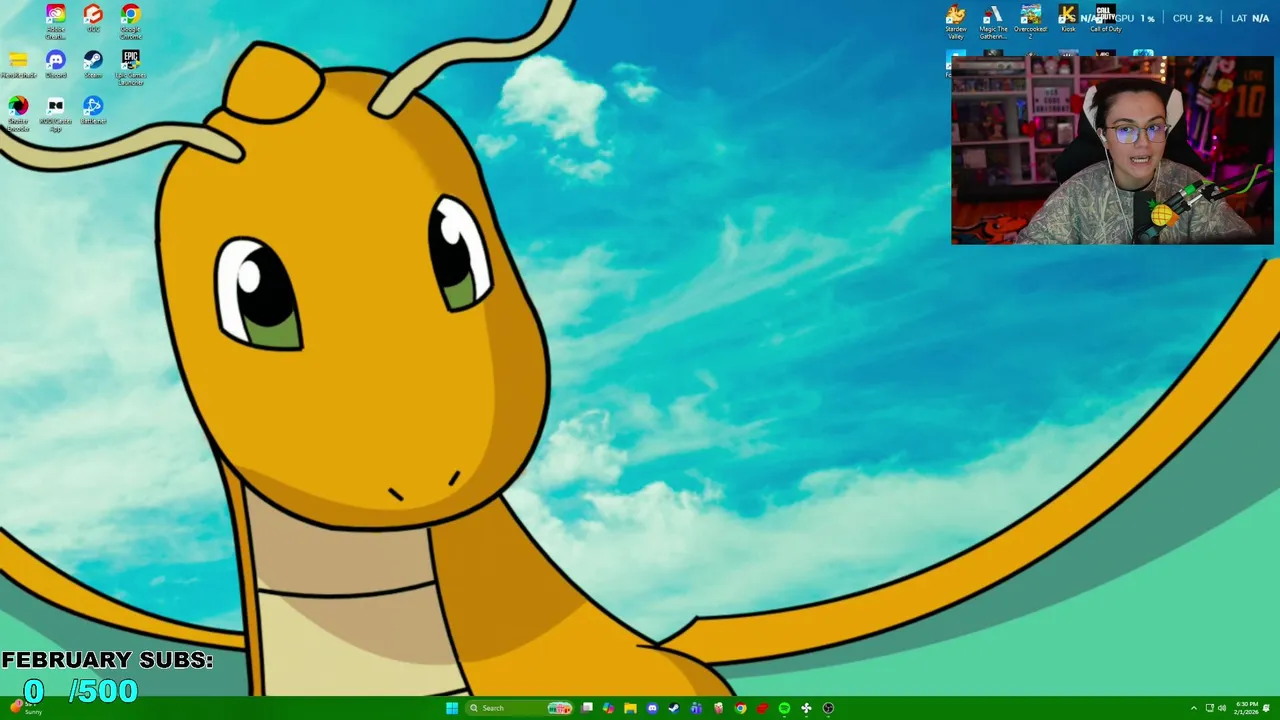Open the taskbar clock and date
The width and height of the screenshot is (1280, 720).
pos(1246,708)
